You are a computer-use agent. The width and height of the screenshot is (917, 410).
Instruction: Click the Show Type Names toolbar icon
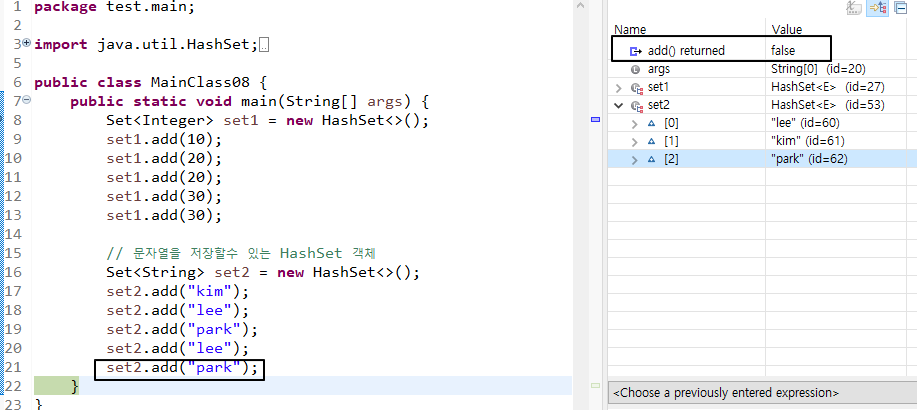[854, 8]
